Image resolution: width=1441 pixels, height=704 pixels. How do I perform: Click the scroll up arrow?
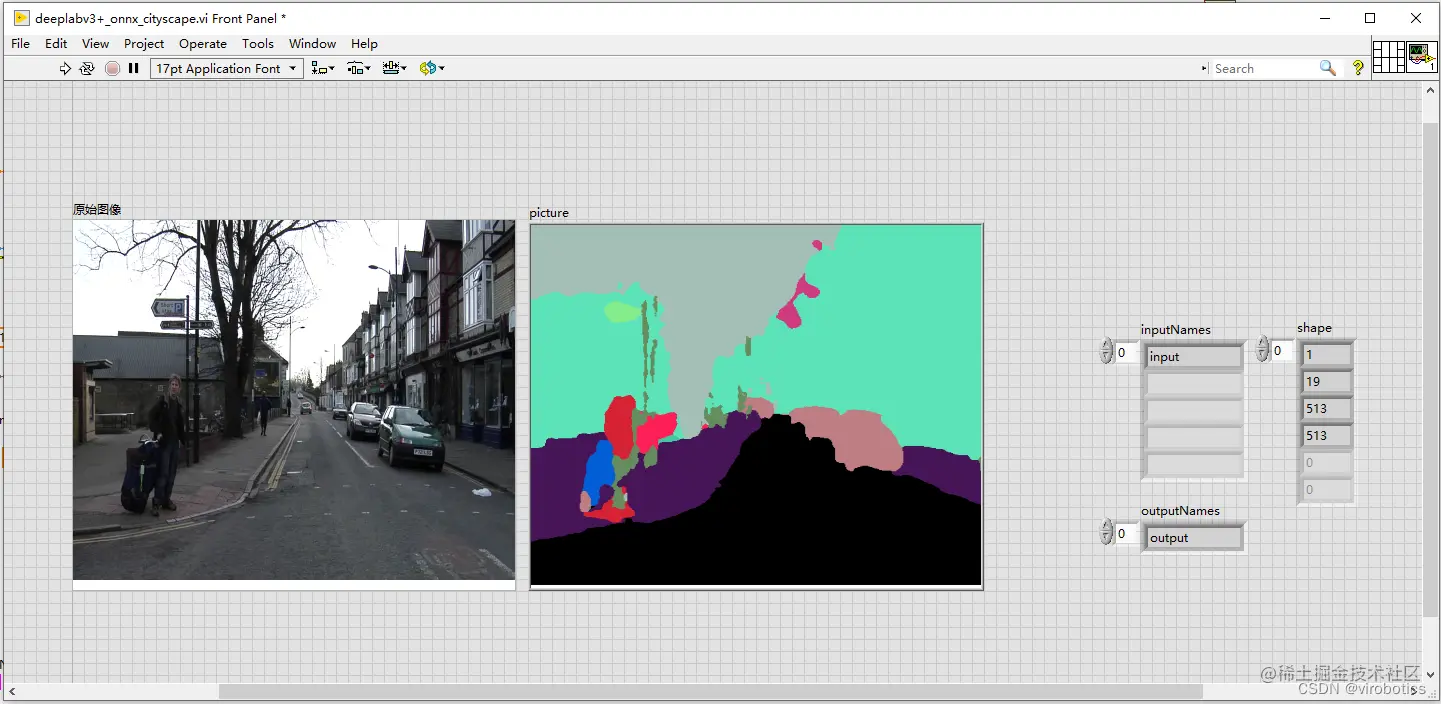tap(1431, 91)
